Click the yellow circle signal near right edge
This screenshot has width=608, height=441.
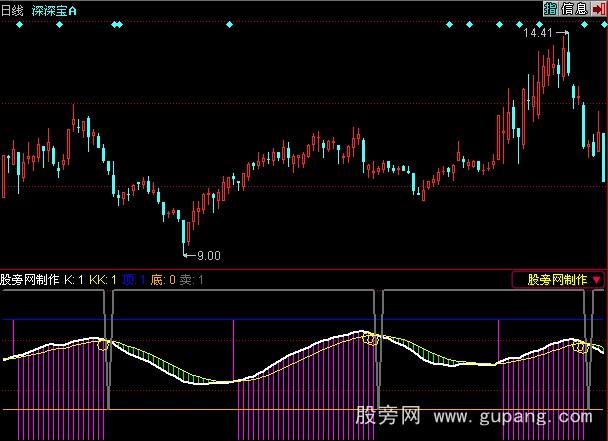pyautogui.click(x=581, y=347)
